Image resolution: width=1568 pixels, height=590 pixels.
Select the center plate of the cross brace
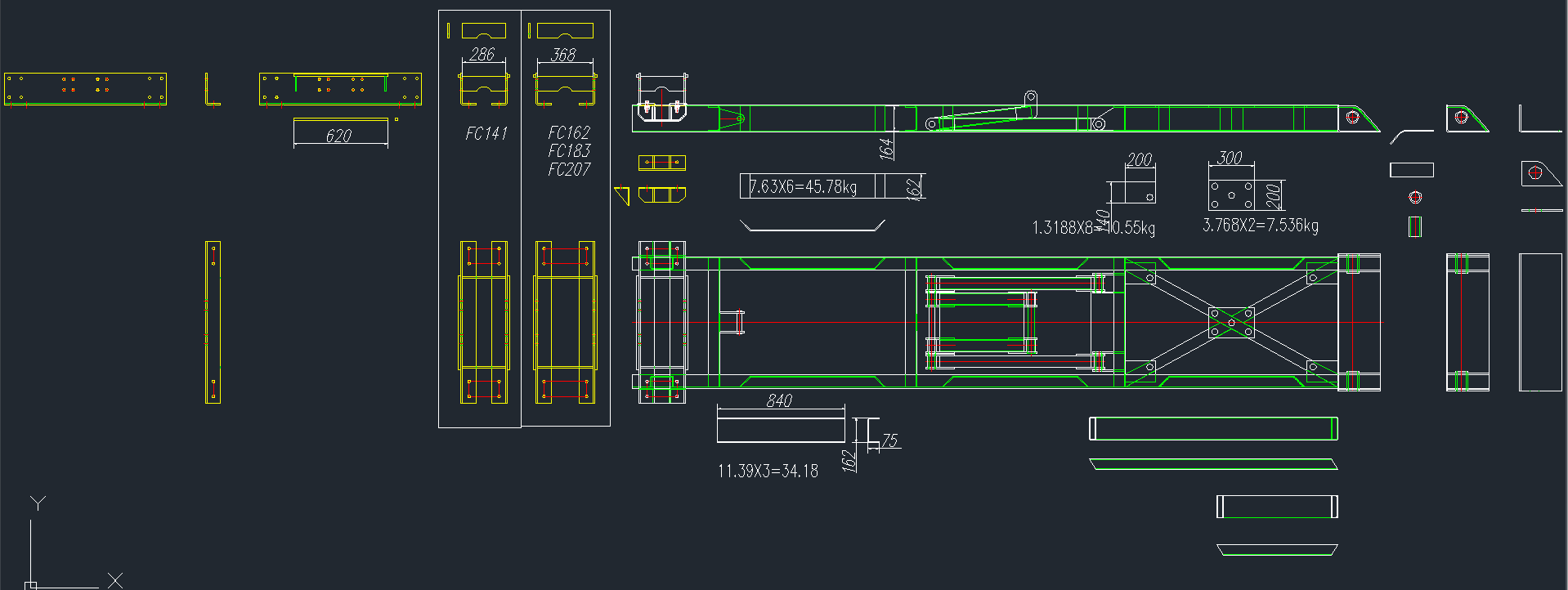tap(1231, 322)
